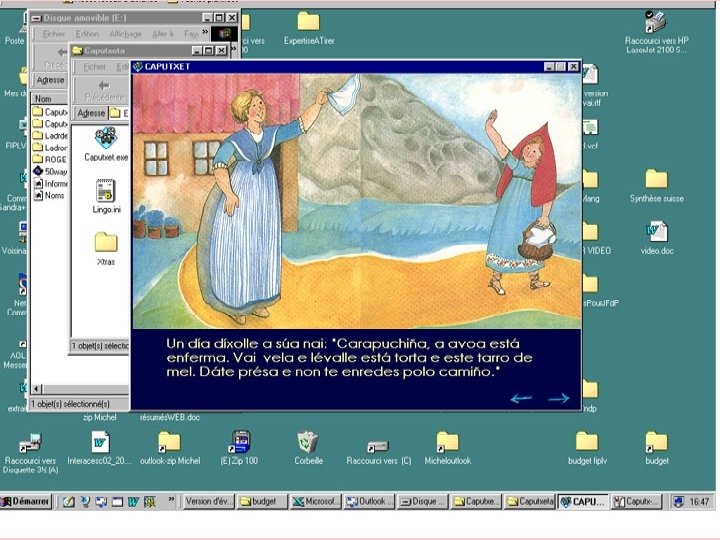
Task: Open the Xtras folder
Action: (106, 248)
